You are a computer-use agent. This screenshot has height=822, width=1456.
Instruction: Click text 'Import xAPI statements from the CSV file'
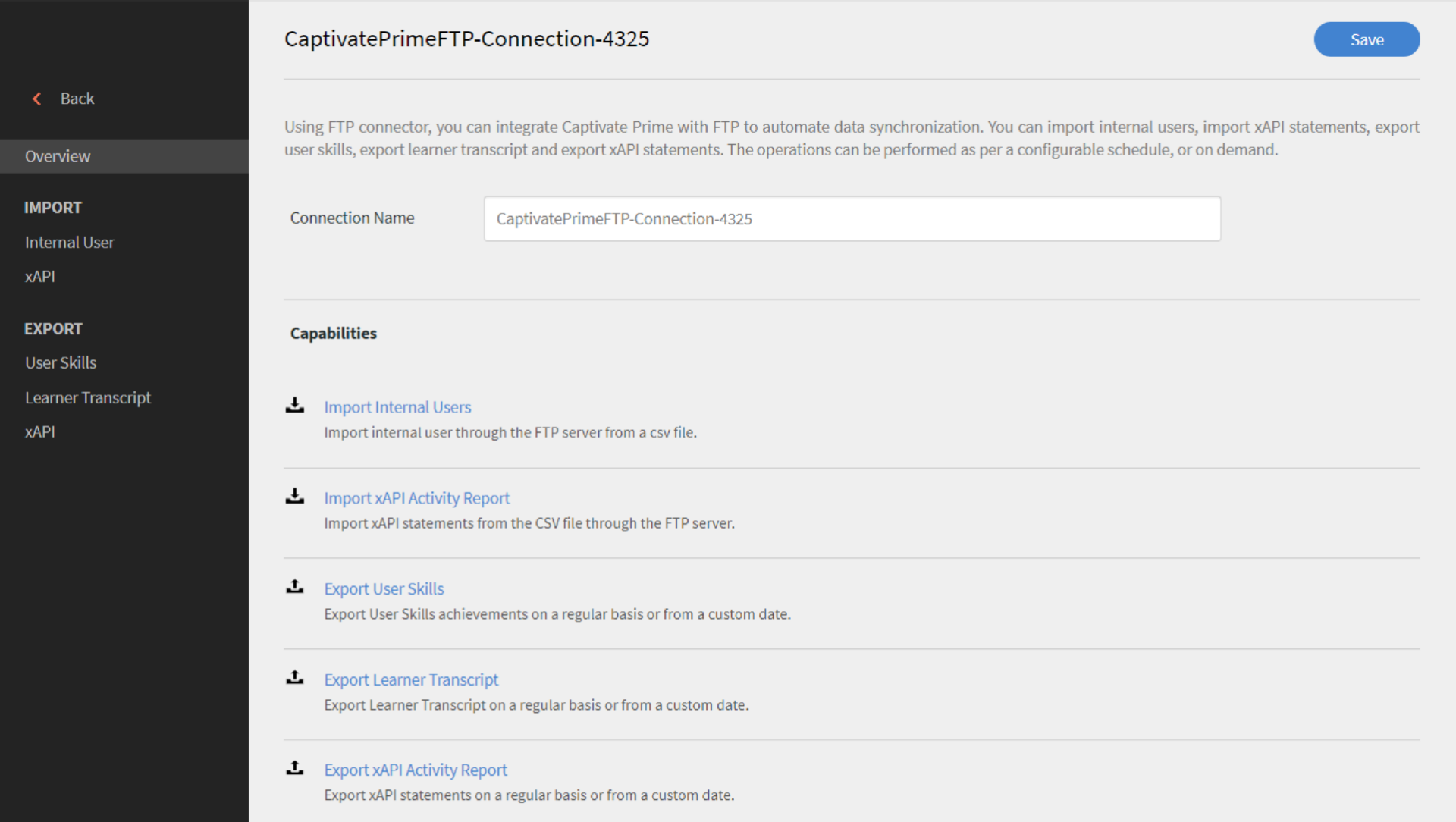pos(453,523)
